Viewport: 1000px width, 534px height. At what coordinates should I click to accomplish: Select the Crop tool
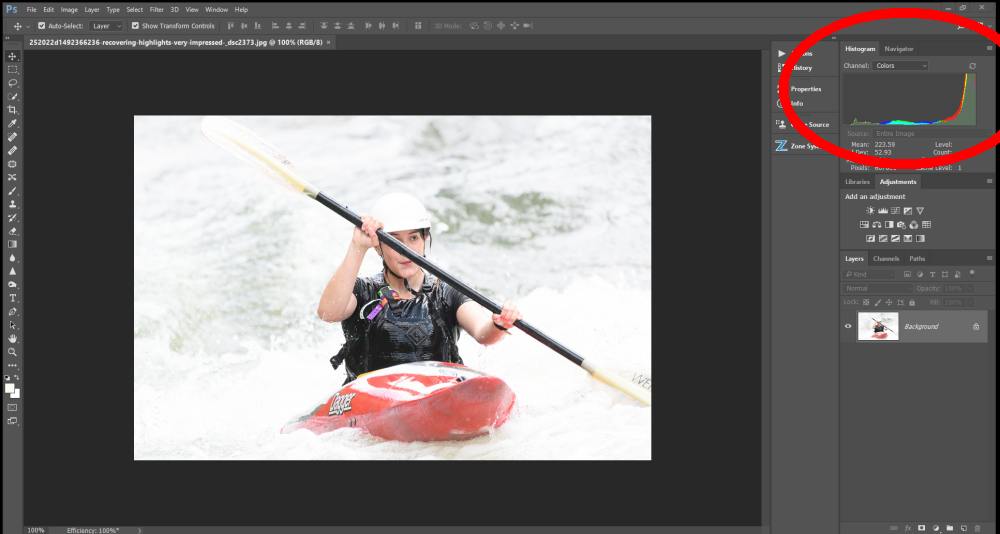(13, 109)
